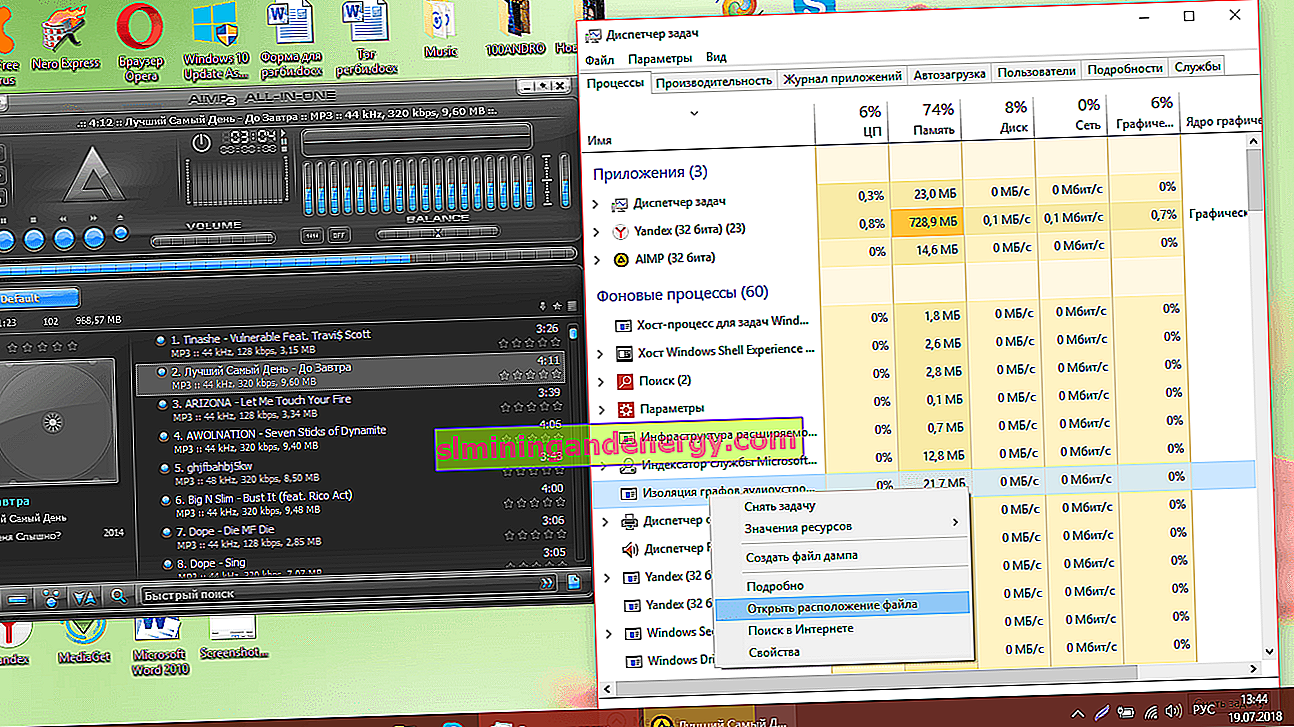The width and height of the screenshot is (1294, 727).
Task: Click the Параметры process gear icon
Action: tap(625, 409)
